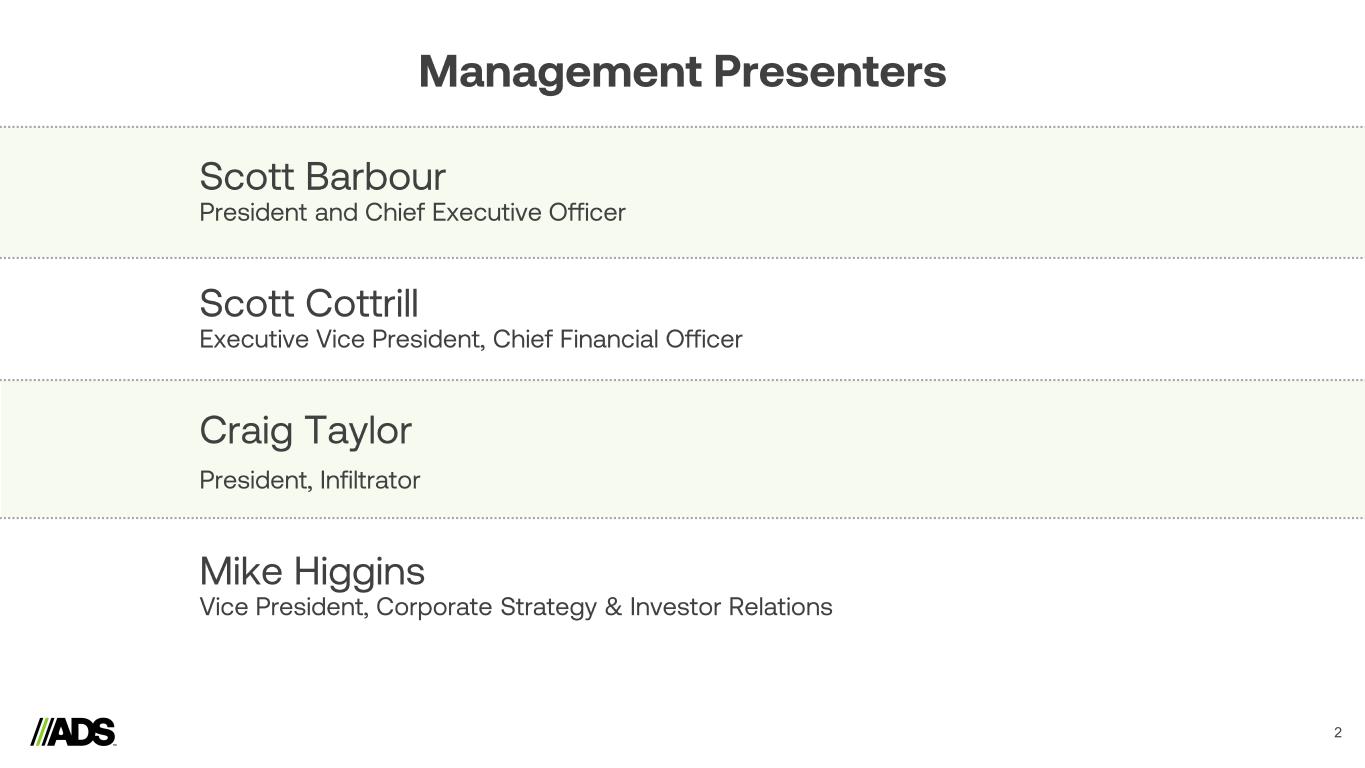Click the dotted divider beneath Craig Taylor's section
Viewport: 1365px width, 768px height.
click(x=682, y=518)
